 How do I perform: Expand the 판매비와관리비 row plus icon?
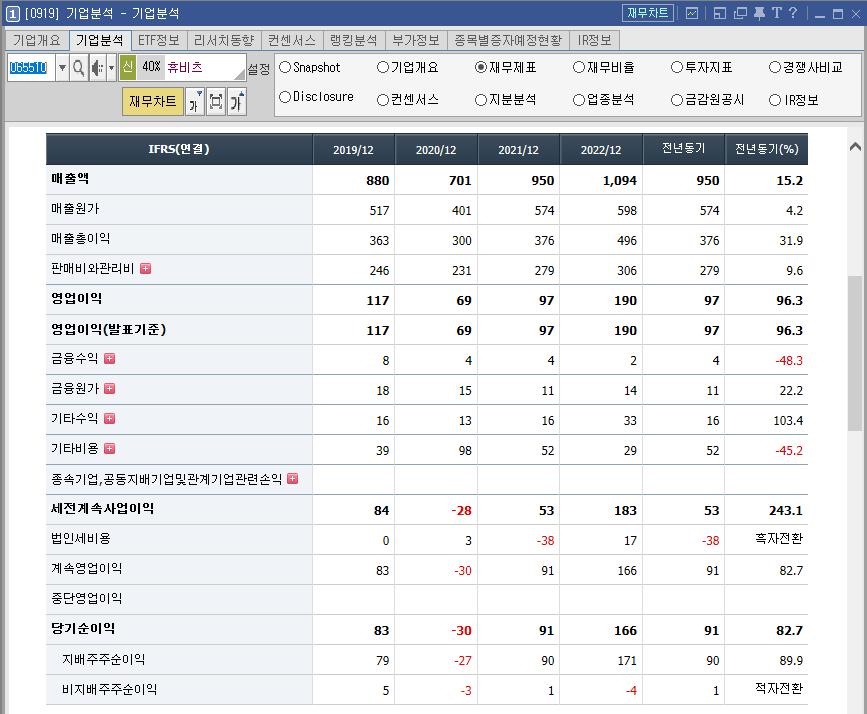pyautogui.click(x=145, y=268)
